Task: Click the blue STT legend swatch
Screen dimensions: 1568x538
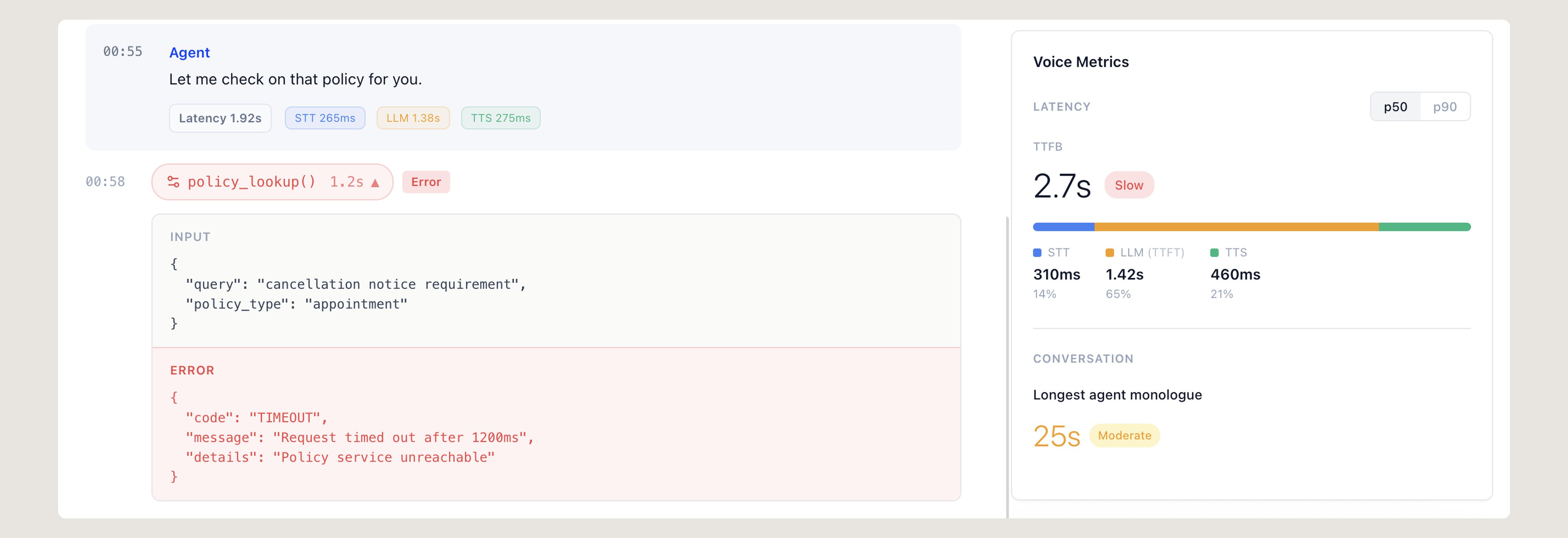Action: [1037, 253]
